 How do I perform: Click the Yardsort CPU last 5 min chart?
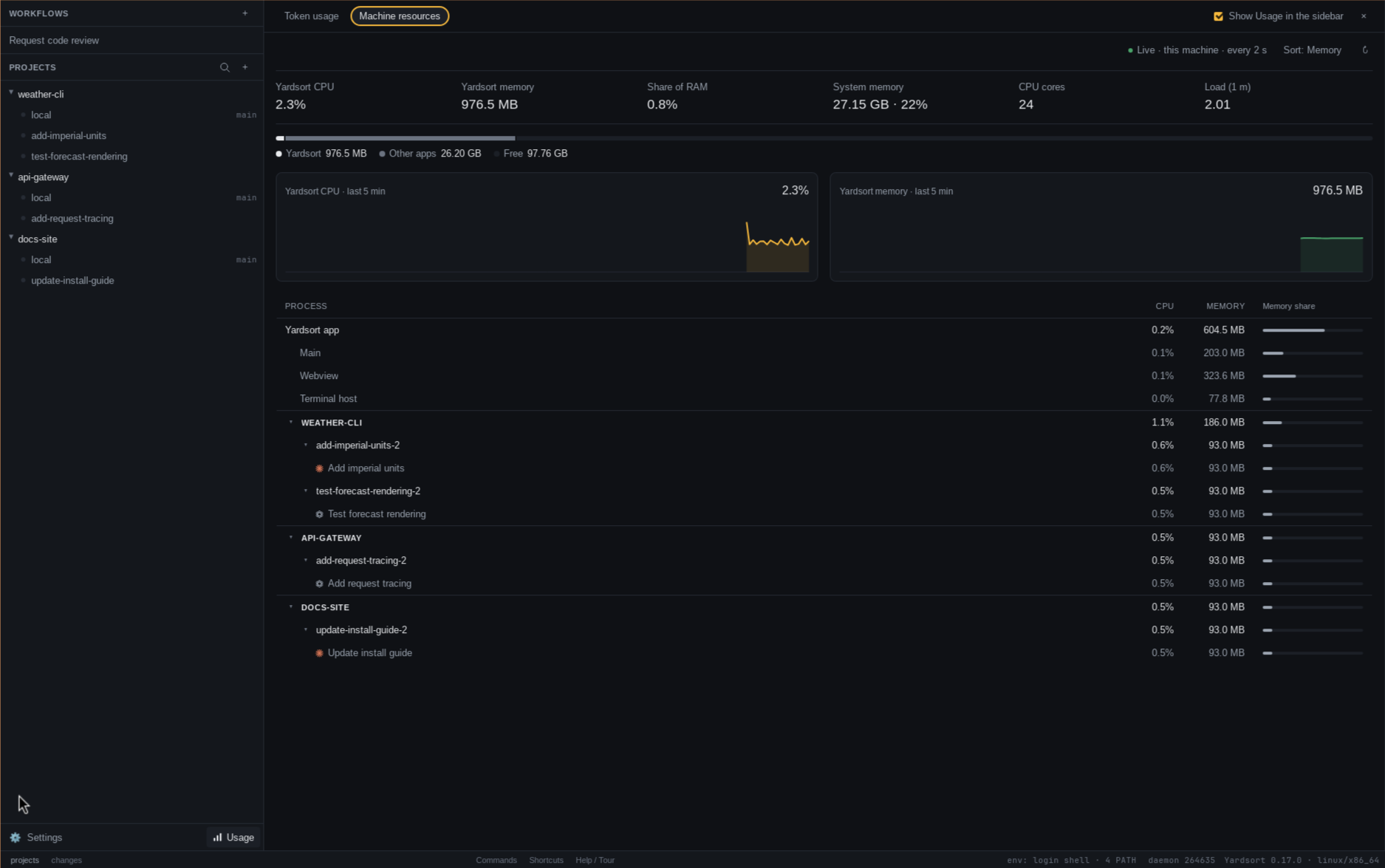tap(547, 227)
